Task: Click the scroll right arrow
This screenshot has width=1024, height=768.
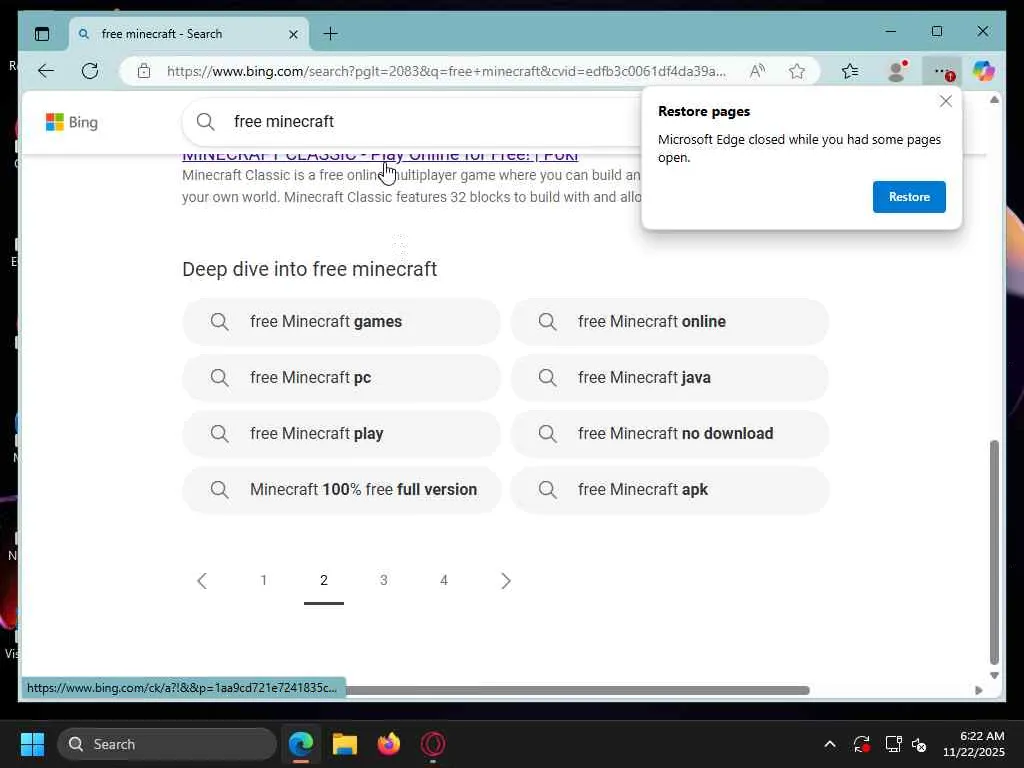Action: (978, 690)
